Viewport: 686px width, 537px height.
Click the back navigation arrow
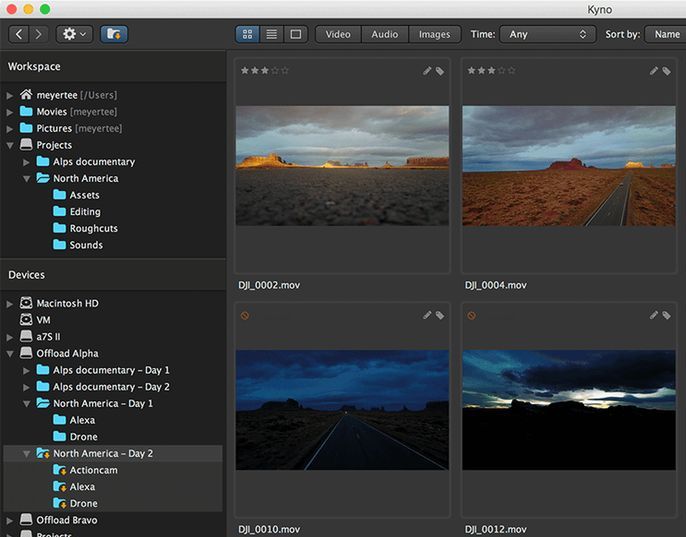click(19, 34)
